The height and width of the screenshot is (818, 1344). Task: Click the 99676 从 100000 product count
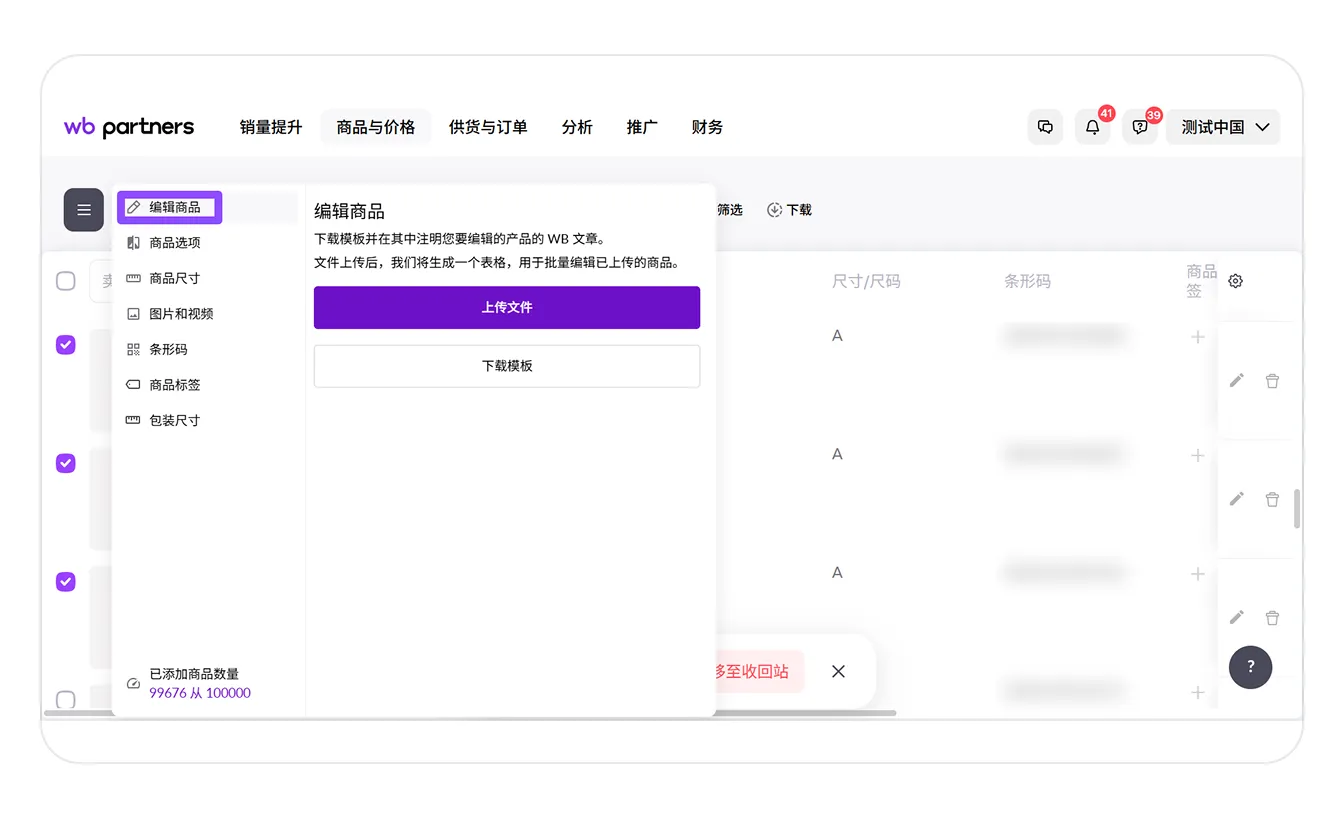[x=200, y=693]
